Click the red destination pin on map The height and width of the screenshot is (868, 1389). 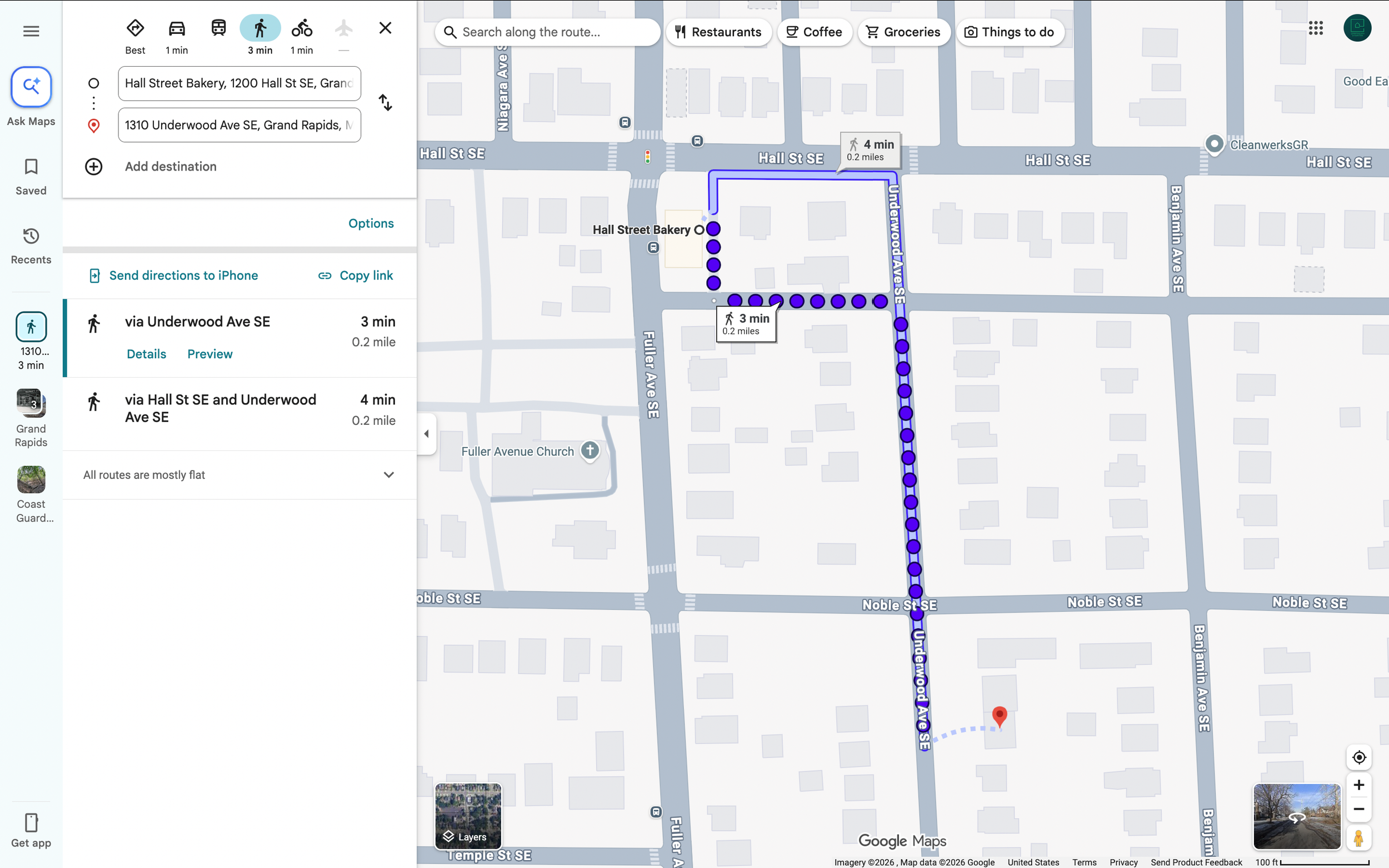point(999,717)
